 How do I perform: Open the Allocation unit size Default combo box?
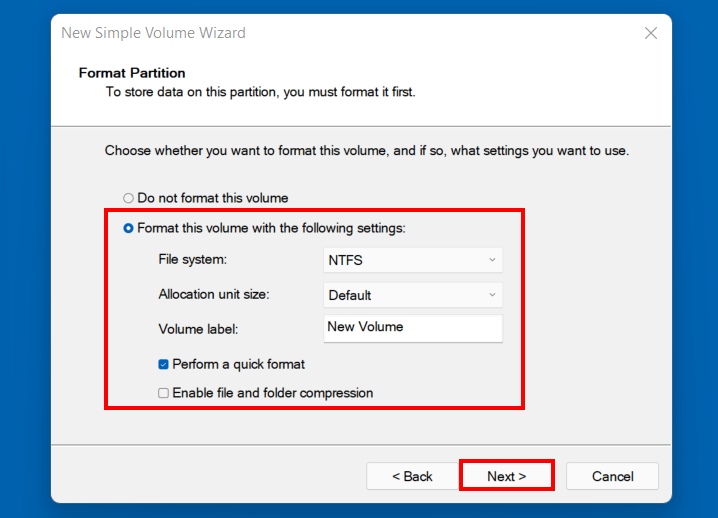pyautogui.click(x=413, y=295)
